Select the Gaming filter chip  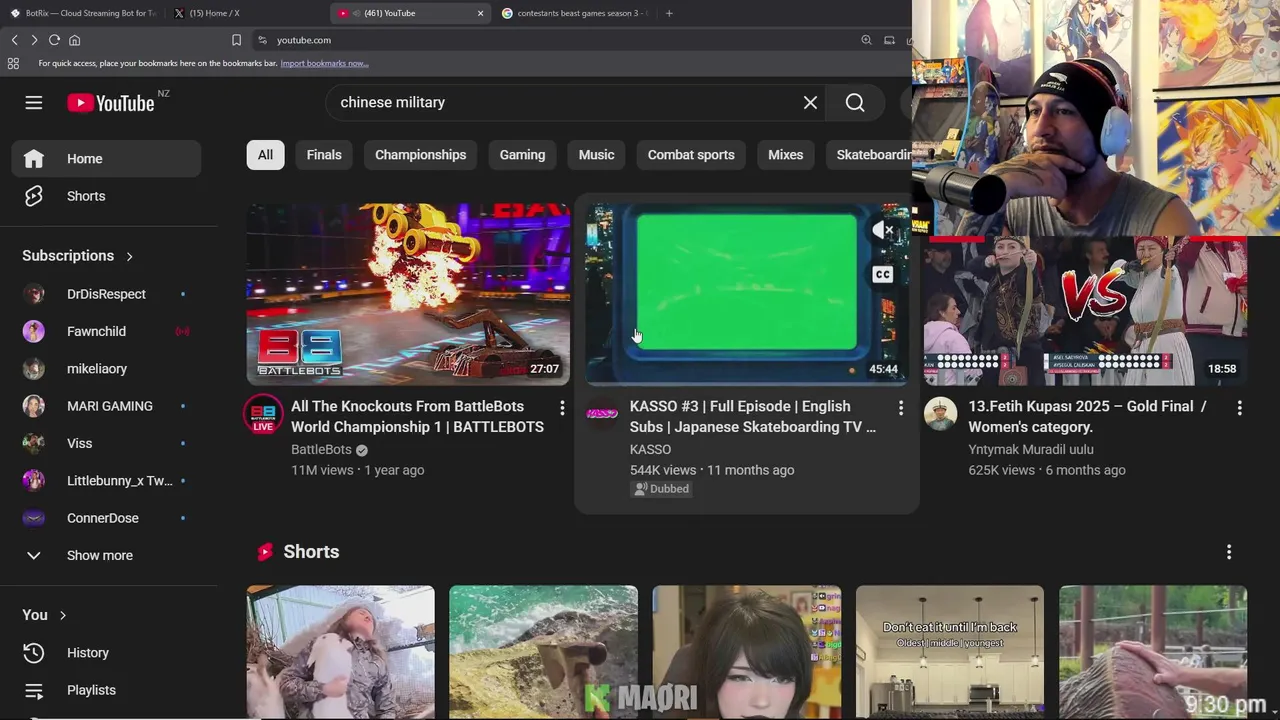tap(522, 155)
